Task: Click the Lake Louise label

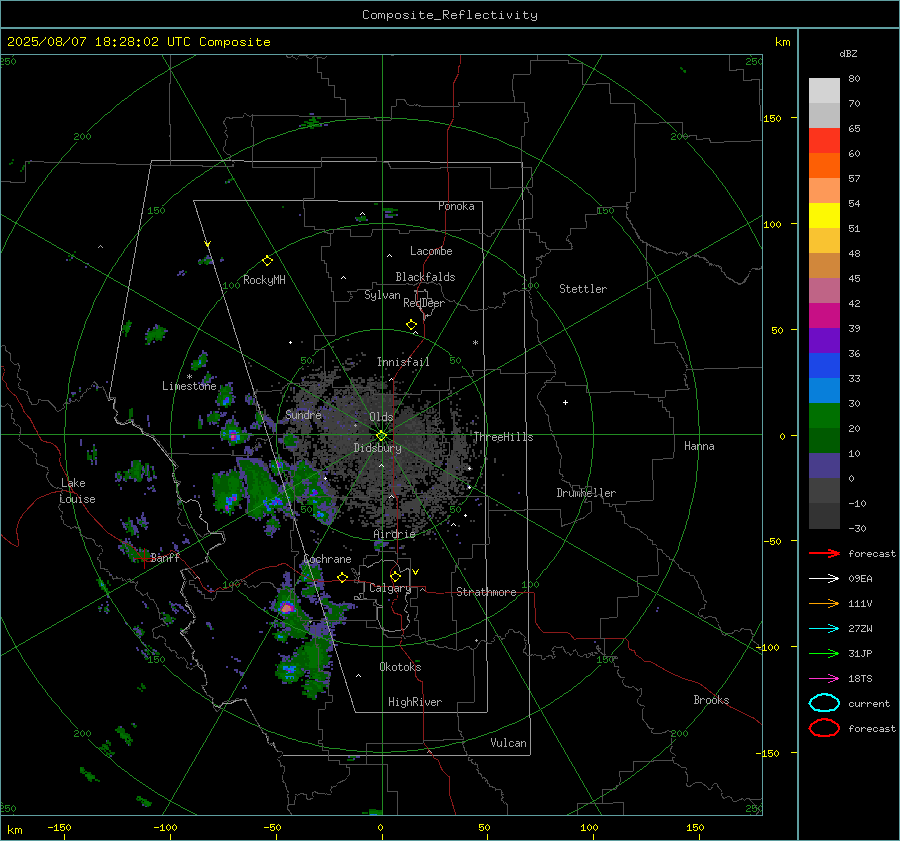Action: click(77, 491)
